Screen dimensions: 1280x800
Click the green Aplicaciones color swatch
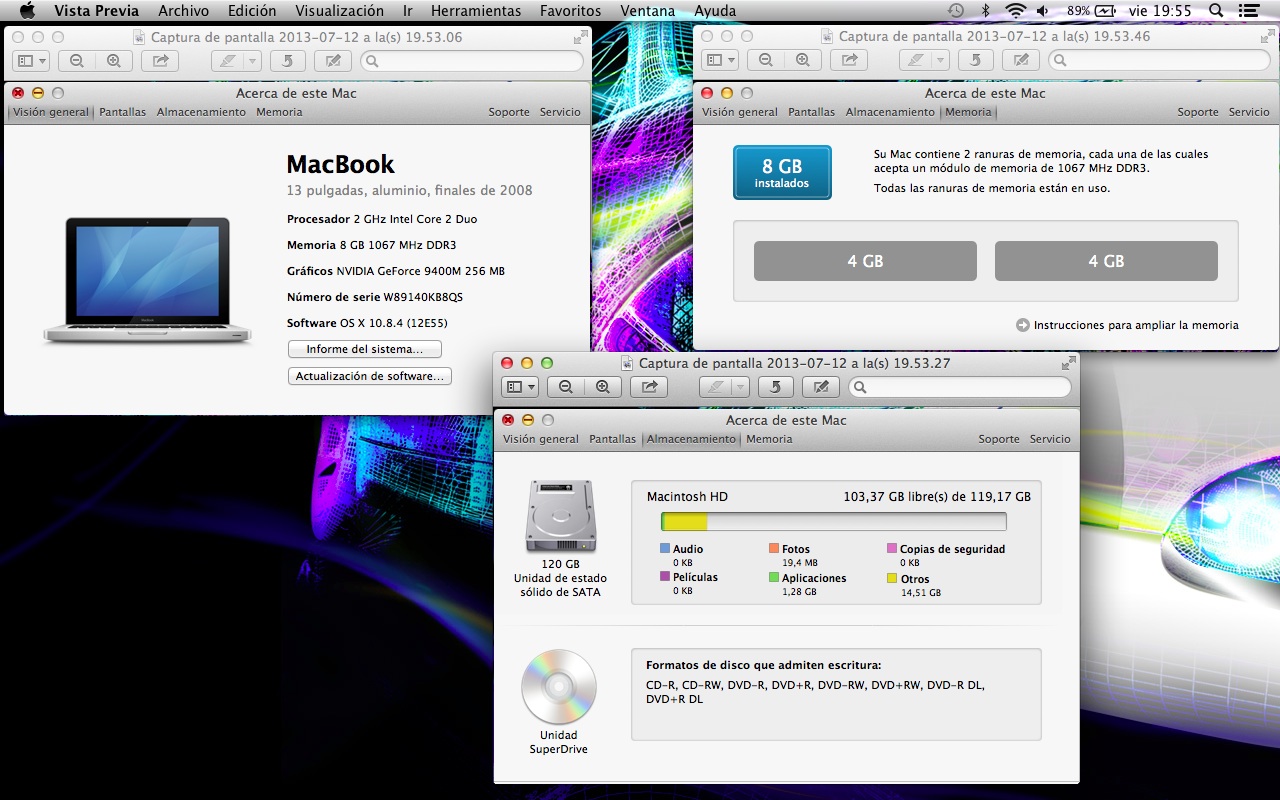pos(774,577)
